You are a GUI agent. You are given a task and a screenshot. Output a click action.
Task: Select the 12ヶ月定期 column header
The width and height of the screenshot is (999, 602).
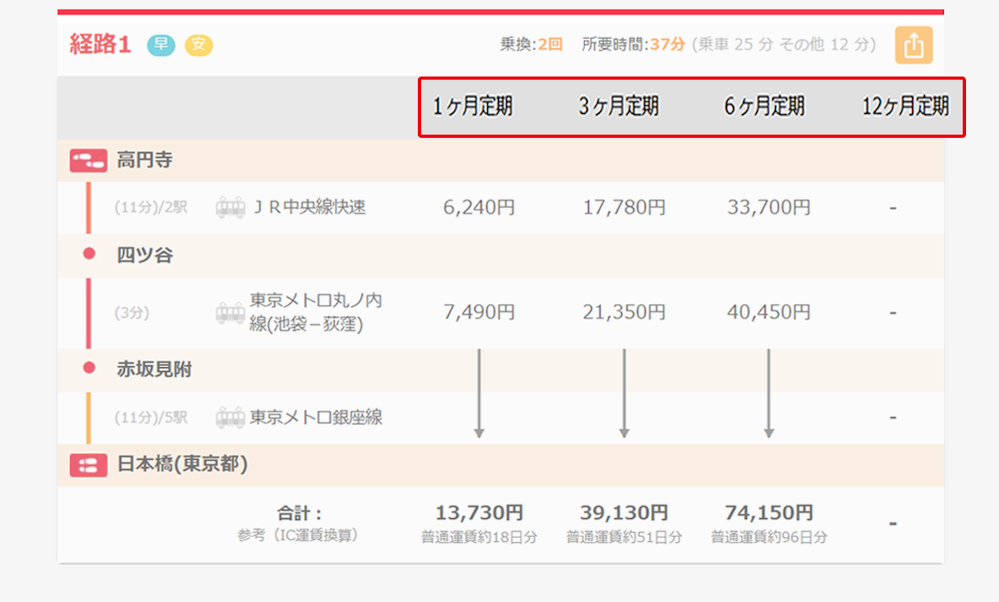click(x=905, y=107)
